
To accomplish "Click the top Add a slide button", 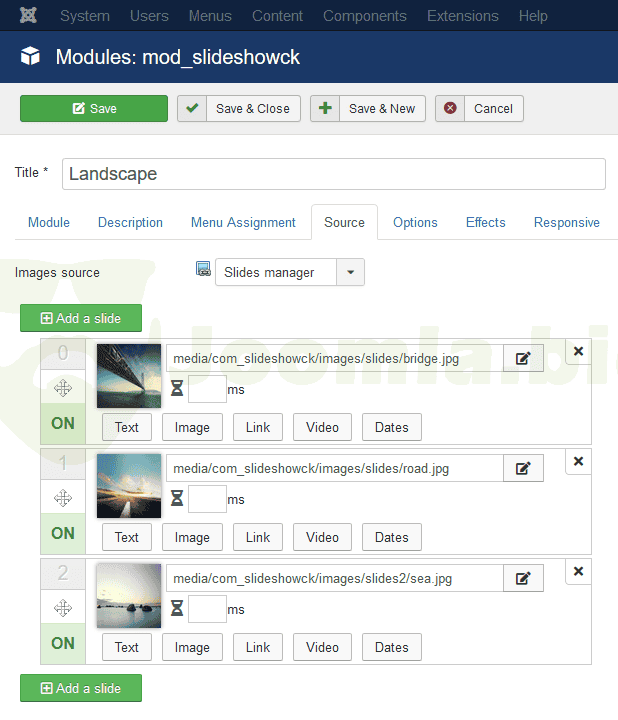I will click(81, 318).
